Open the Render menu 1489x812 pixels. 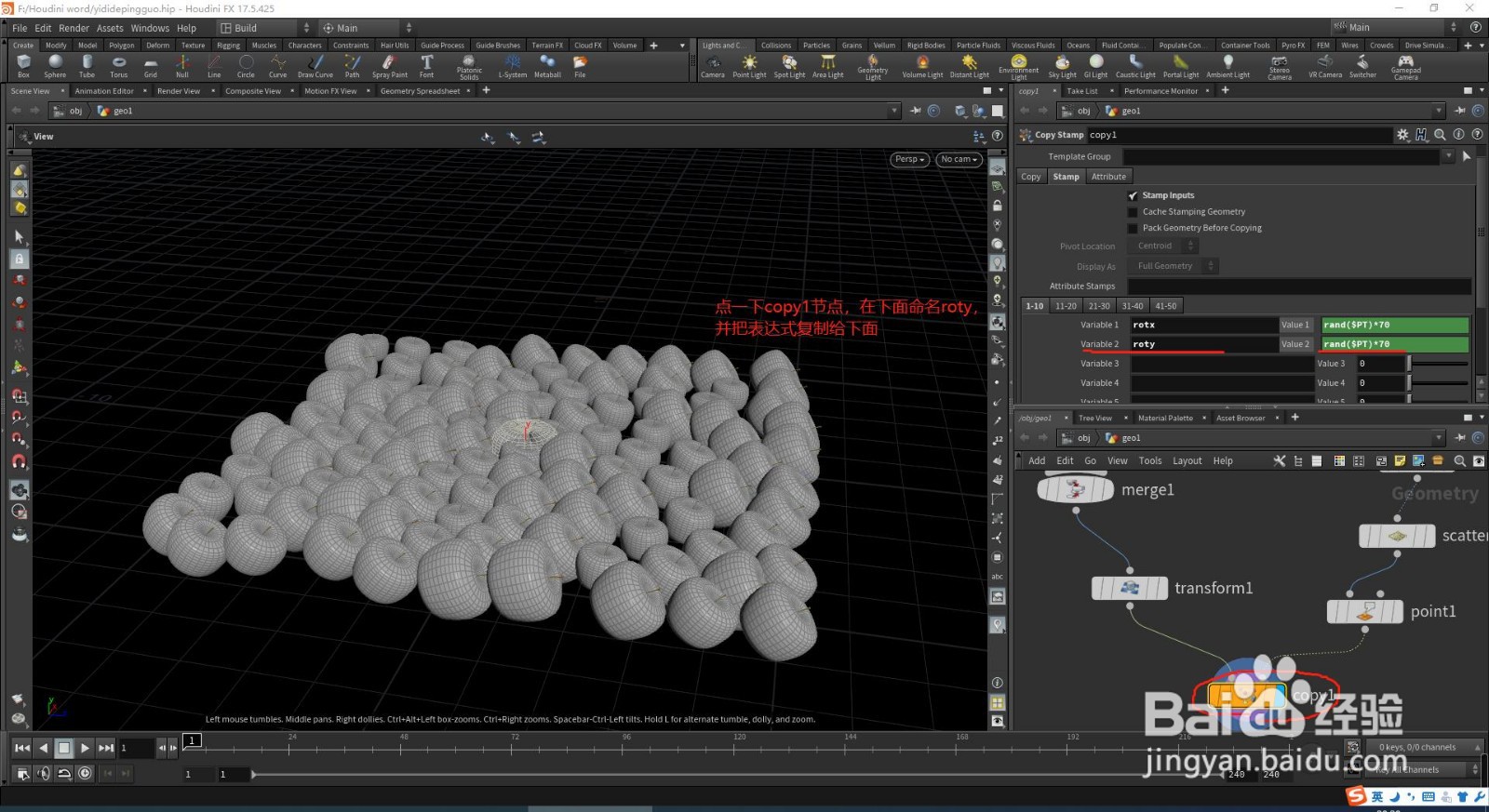point(74,28)
